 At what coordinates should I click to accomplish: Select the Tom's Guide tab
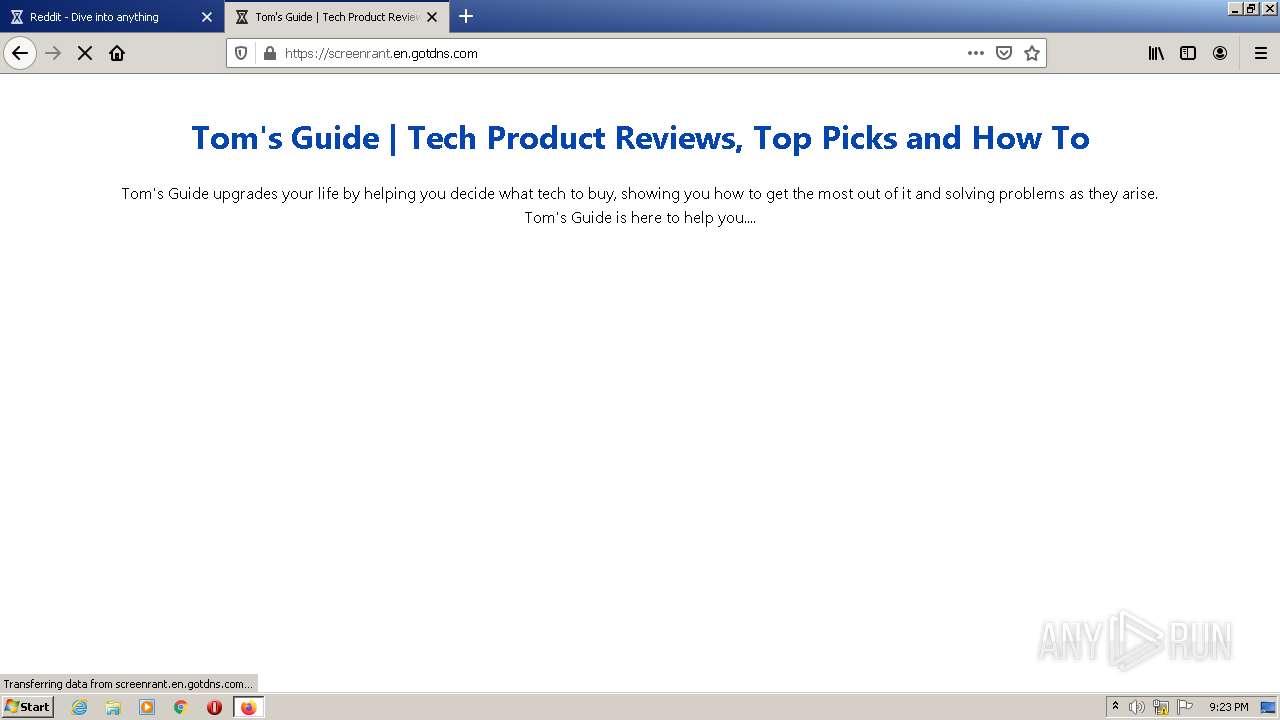(x=337, y=17)
